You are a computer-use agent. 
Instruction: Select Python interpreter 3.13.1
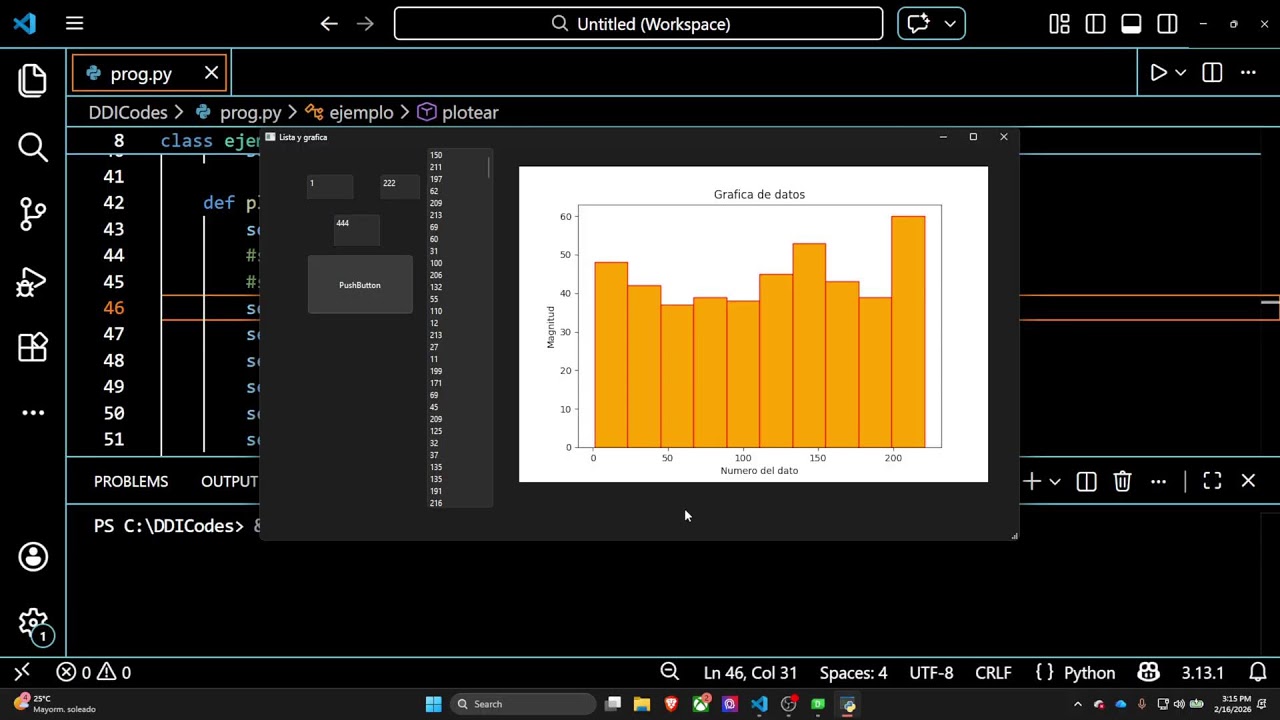(x=1203, y=672)
